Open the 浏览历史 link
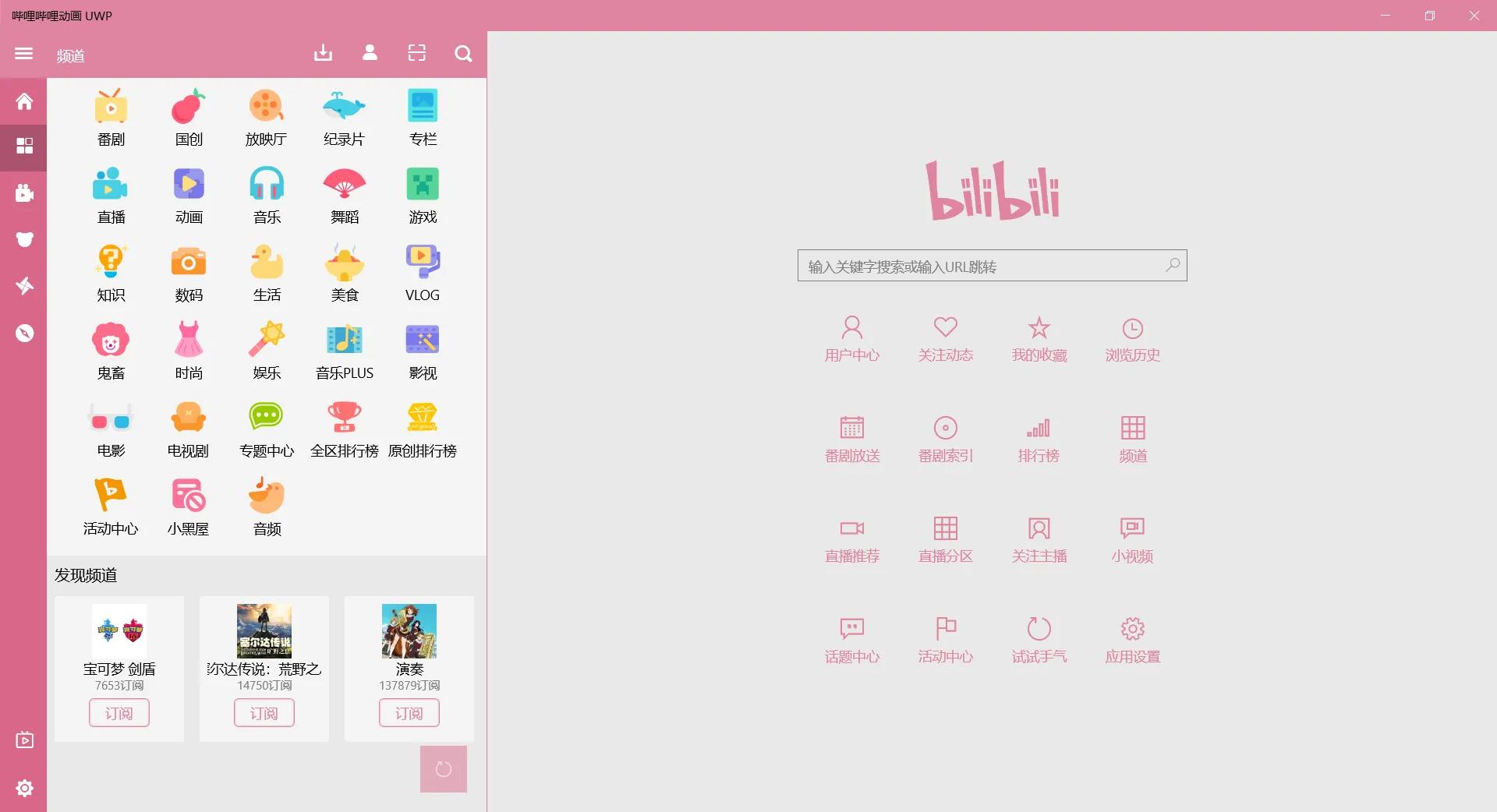Screen dimensions: 1497x812 (x=1132, y=339)
